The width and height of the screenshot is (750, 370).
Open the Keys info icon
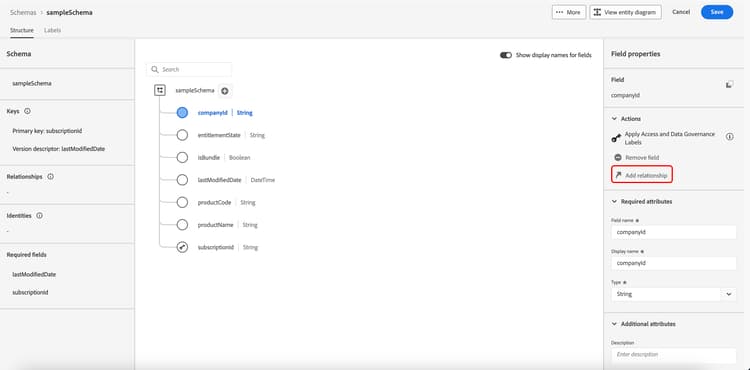coord(27,111)
